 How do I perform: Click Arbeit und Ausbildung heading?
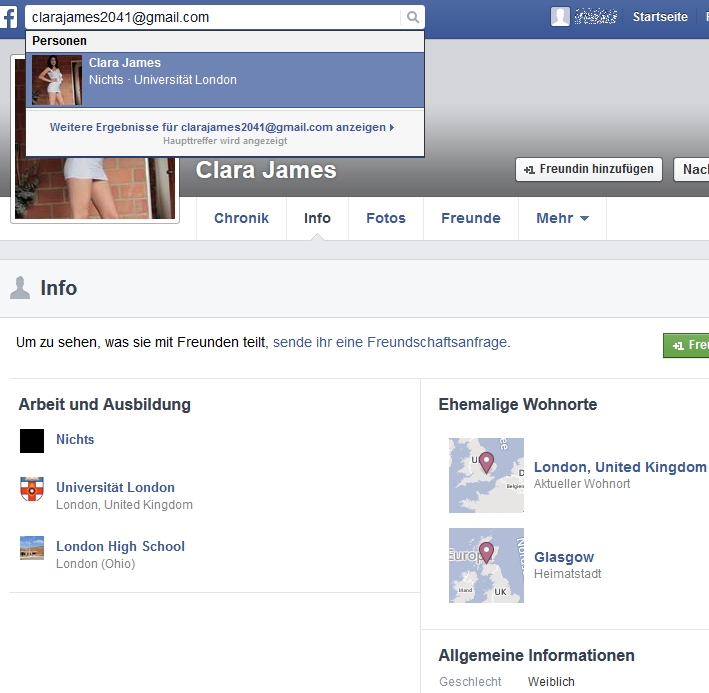104,404
